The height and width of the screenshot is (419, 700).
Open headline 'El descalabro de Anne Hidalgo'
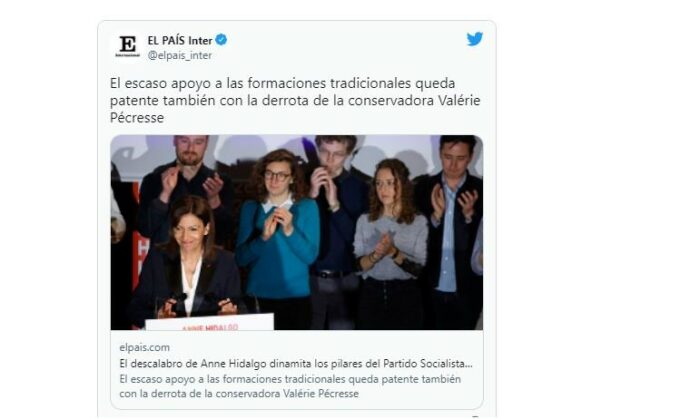(x=296, y=364)
